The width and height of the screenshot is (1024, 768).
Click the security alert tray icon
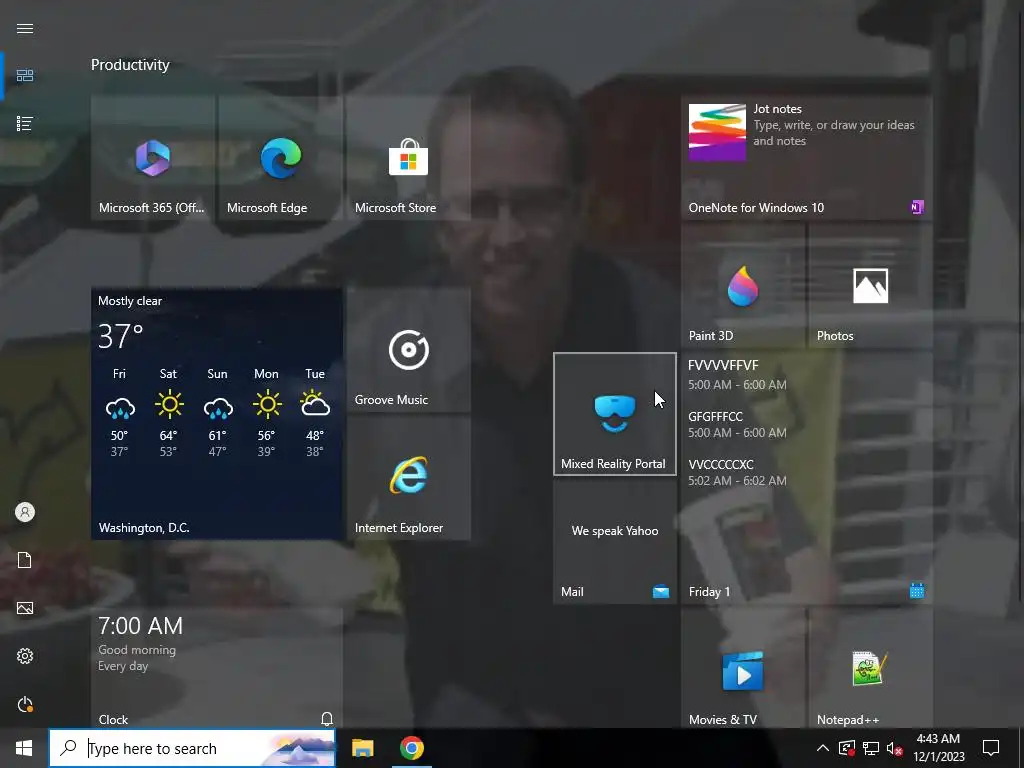tap(847, 748)
